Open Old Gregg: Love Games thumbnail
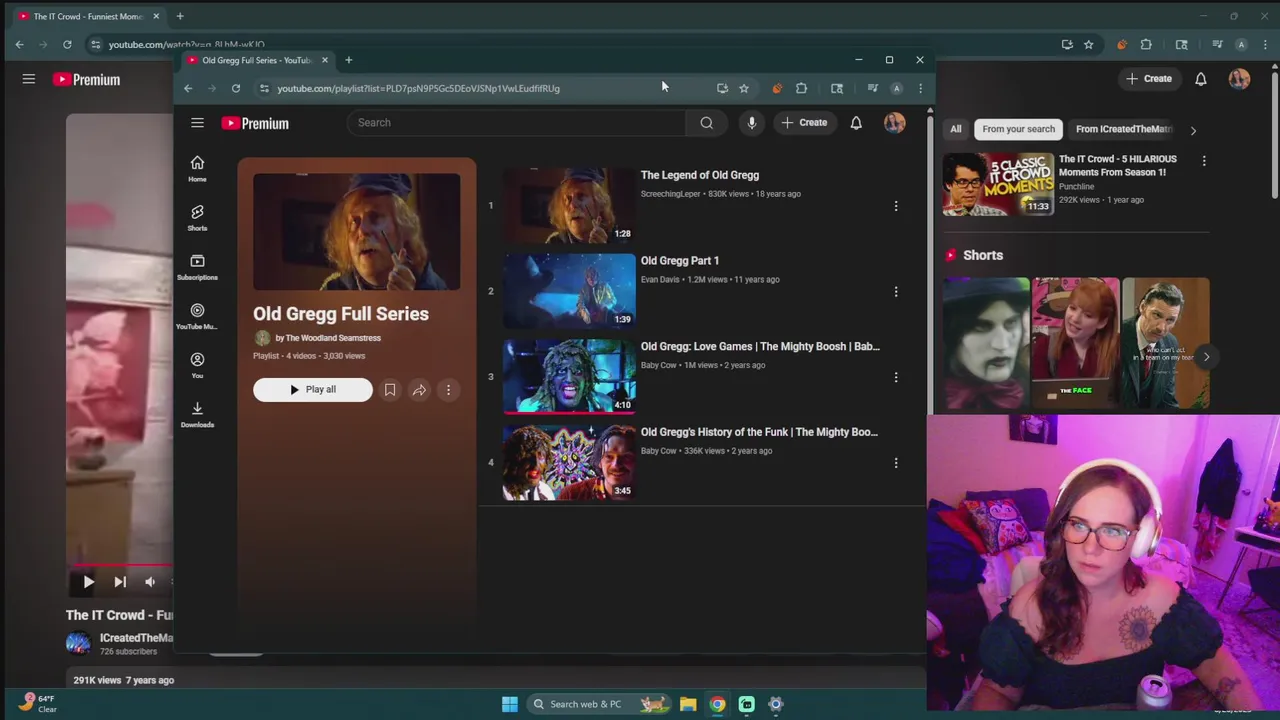 [x=569, y=377]
